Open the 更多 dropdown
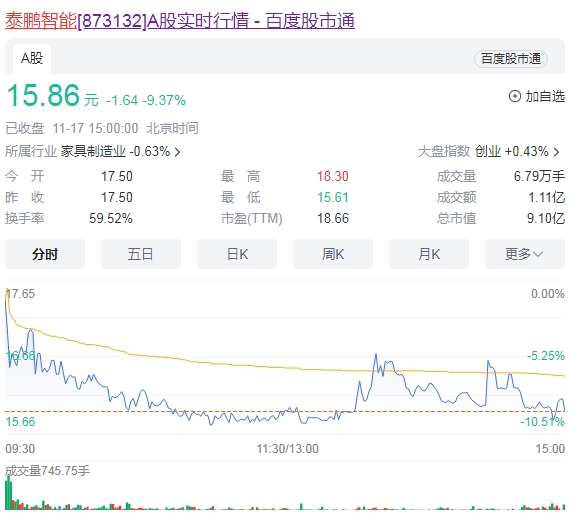The width and height of the screenshot is (588, 520). [525, 254]
